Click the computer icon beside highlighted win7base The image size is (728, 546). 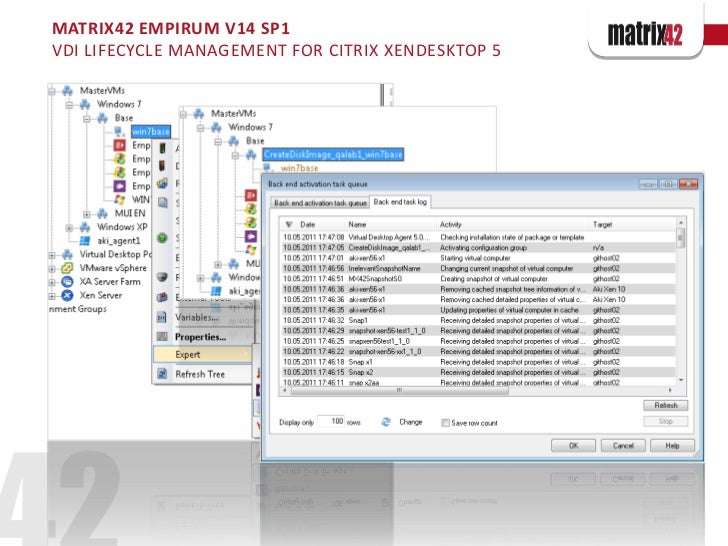click(x=119, y=132)
